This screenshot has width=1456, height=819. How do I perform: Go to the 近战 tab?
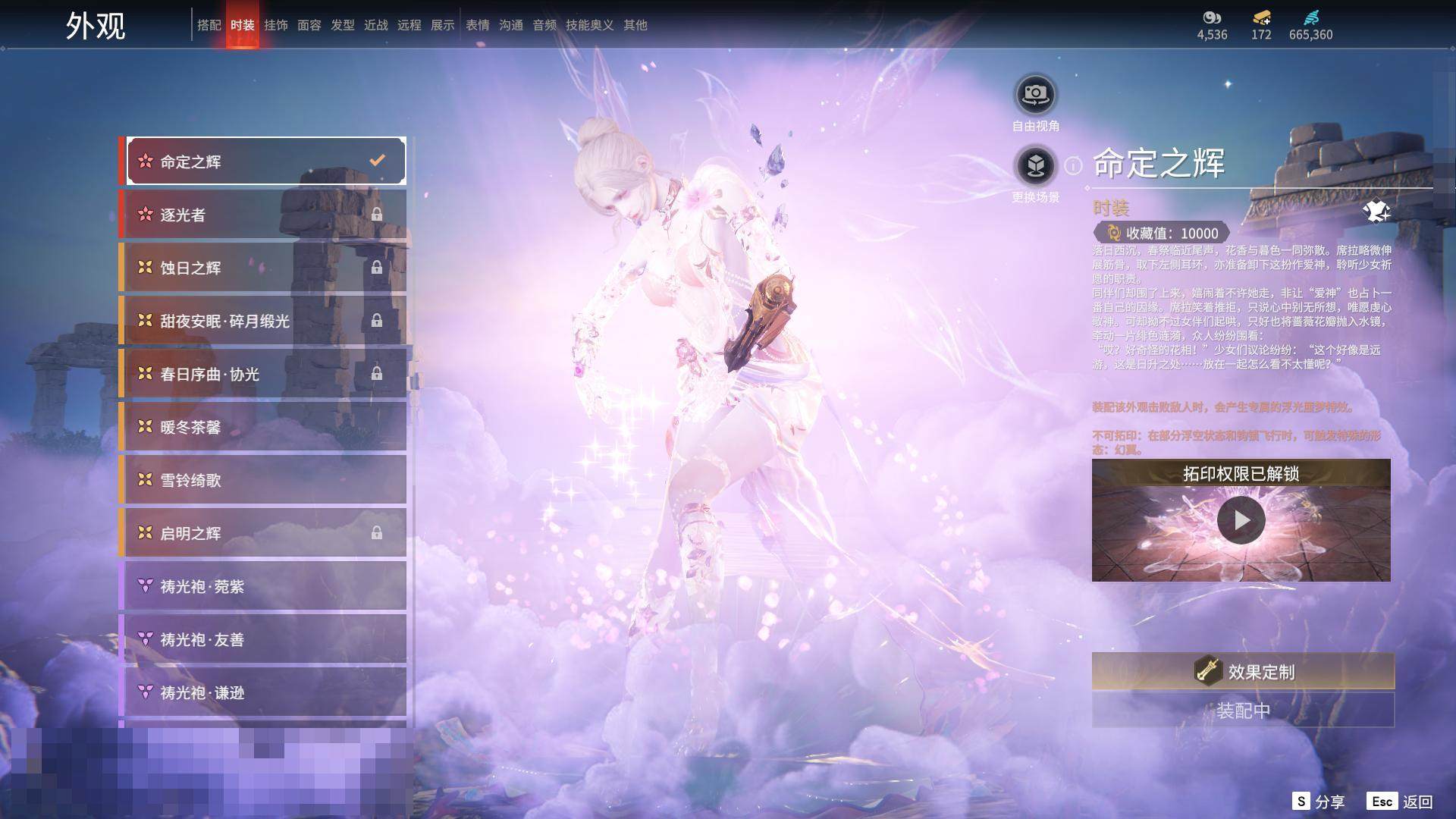(376, 25)
